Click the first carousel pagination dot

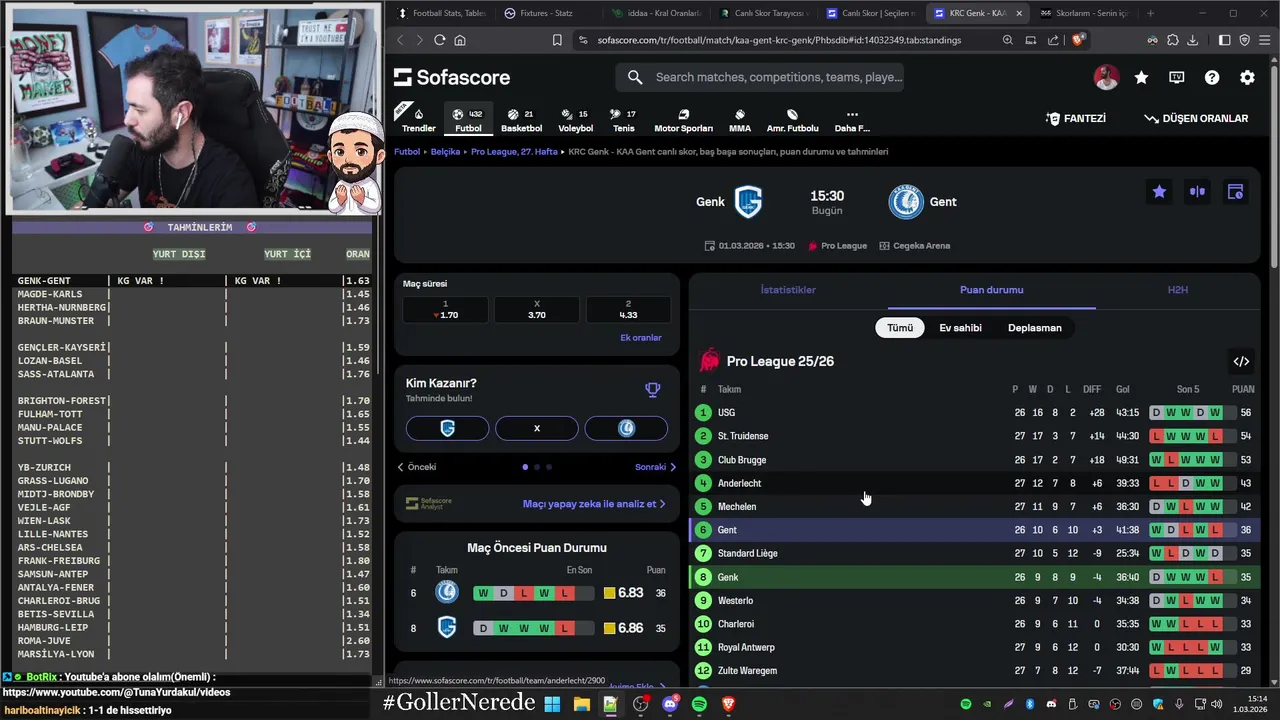coord(525,467)
